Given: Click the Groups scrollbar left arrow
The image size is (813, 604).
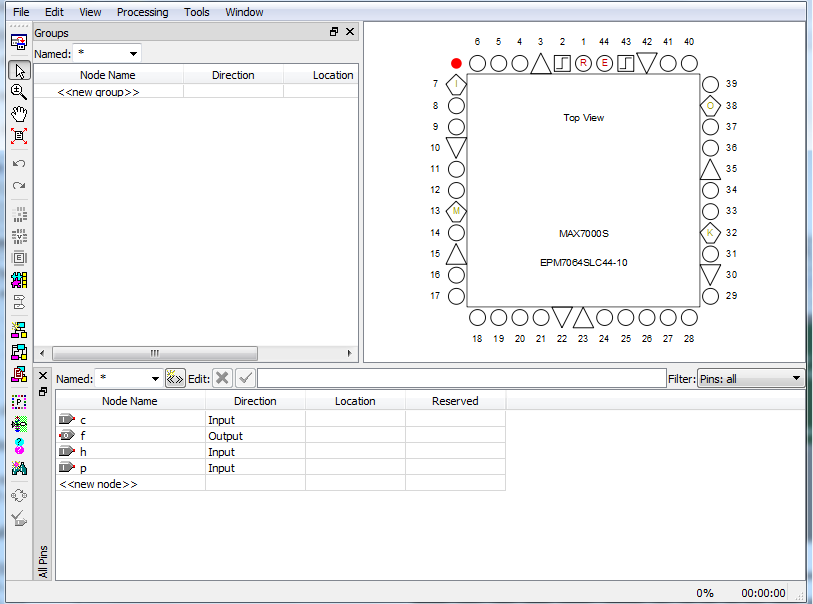Looking at the screenshot, I should (42, 354).
